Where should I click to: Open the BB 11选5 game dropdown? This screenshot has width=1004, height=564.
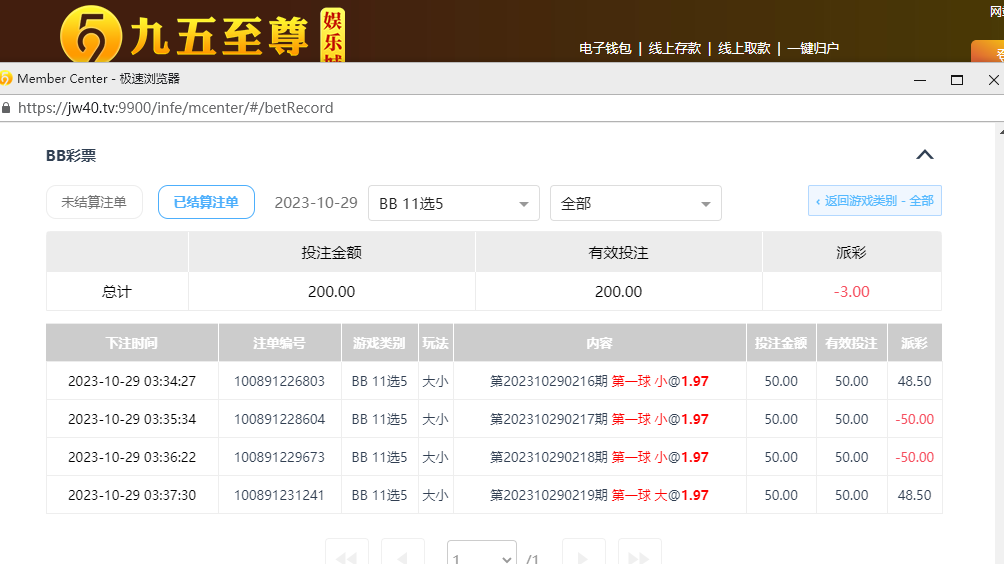[453, 203]
